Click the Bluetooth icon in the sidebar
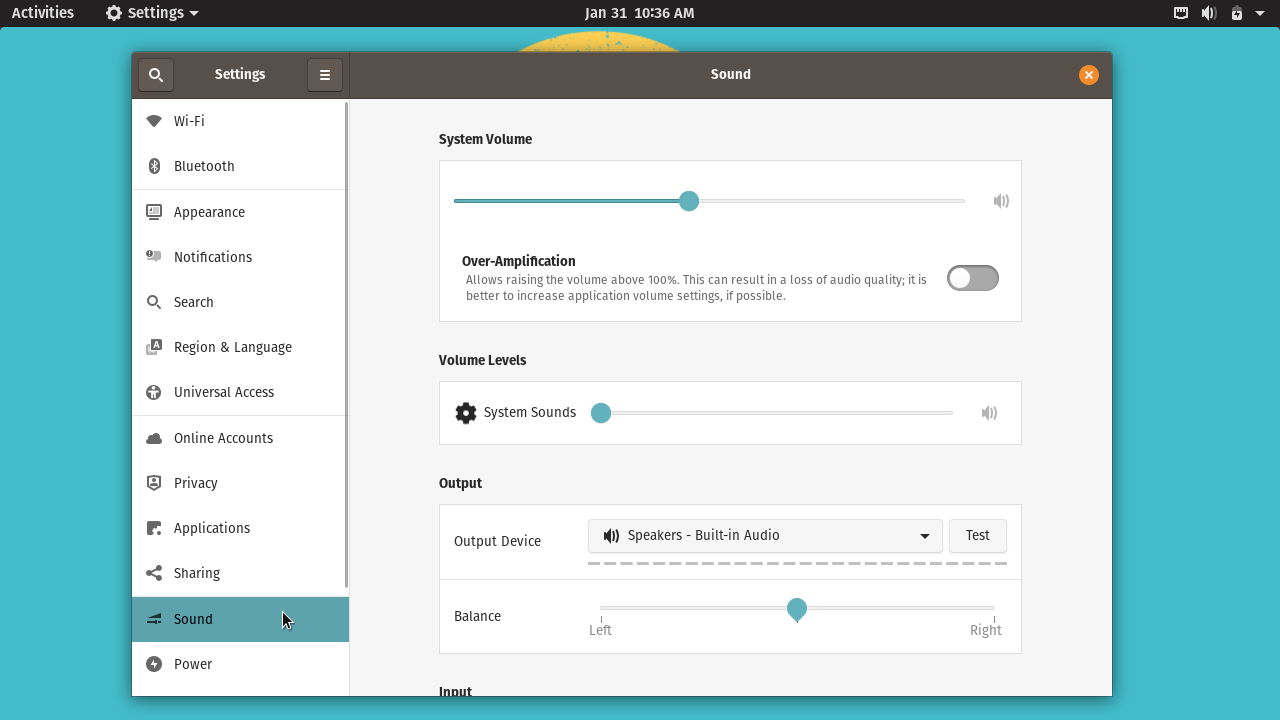1280x720 pixels. (x=154, y=166)
